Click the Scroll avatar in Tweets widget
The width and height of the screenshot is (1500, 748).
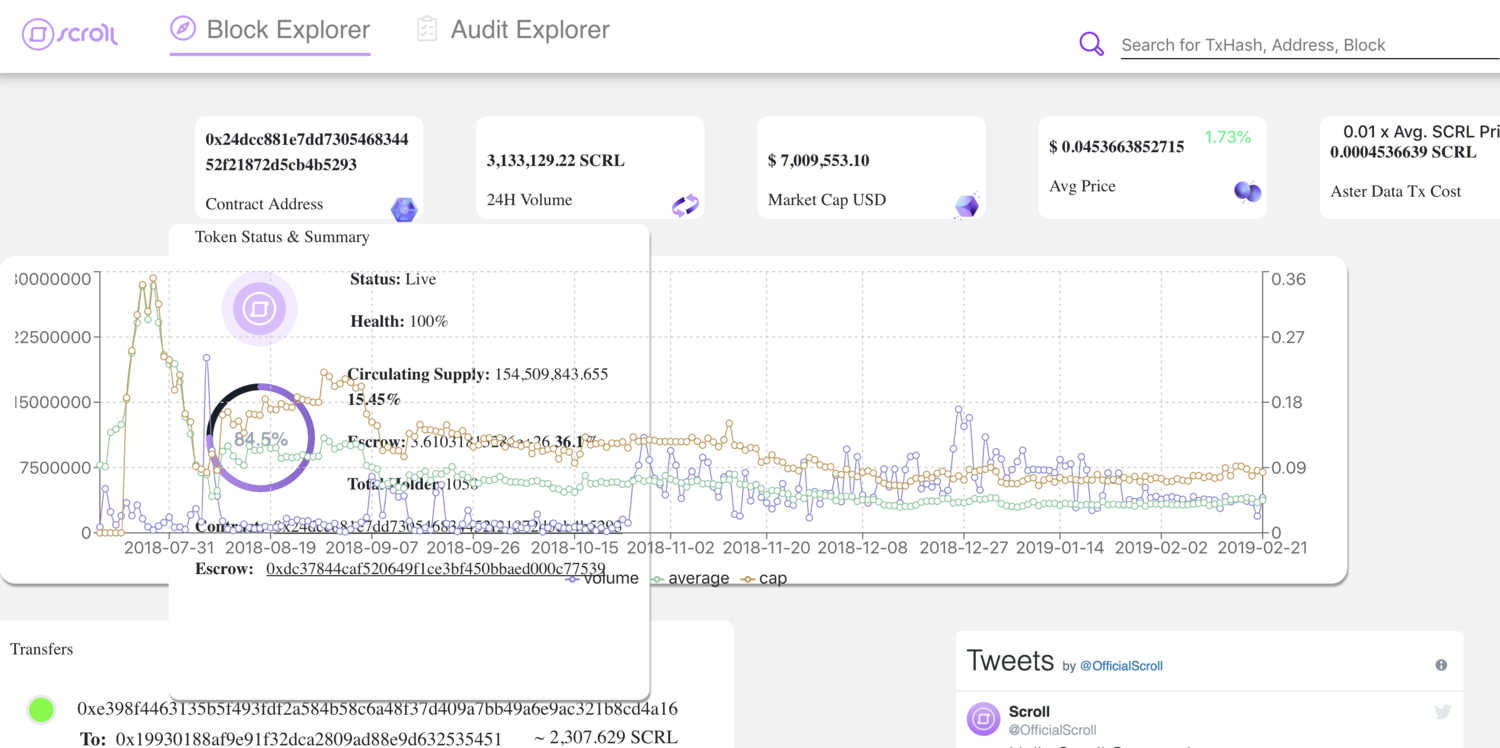[983, 719]
